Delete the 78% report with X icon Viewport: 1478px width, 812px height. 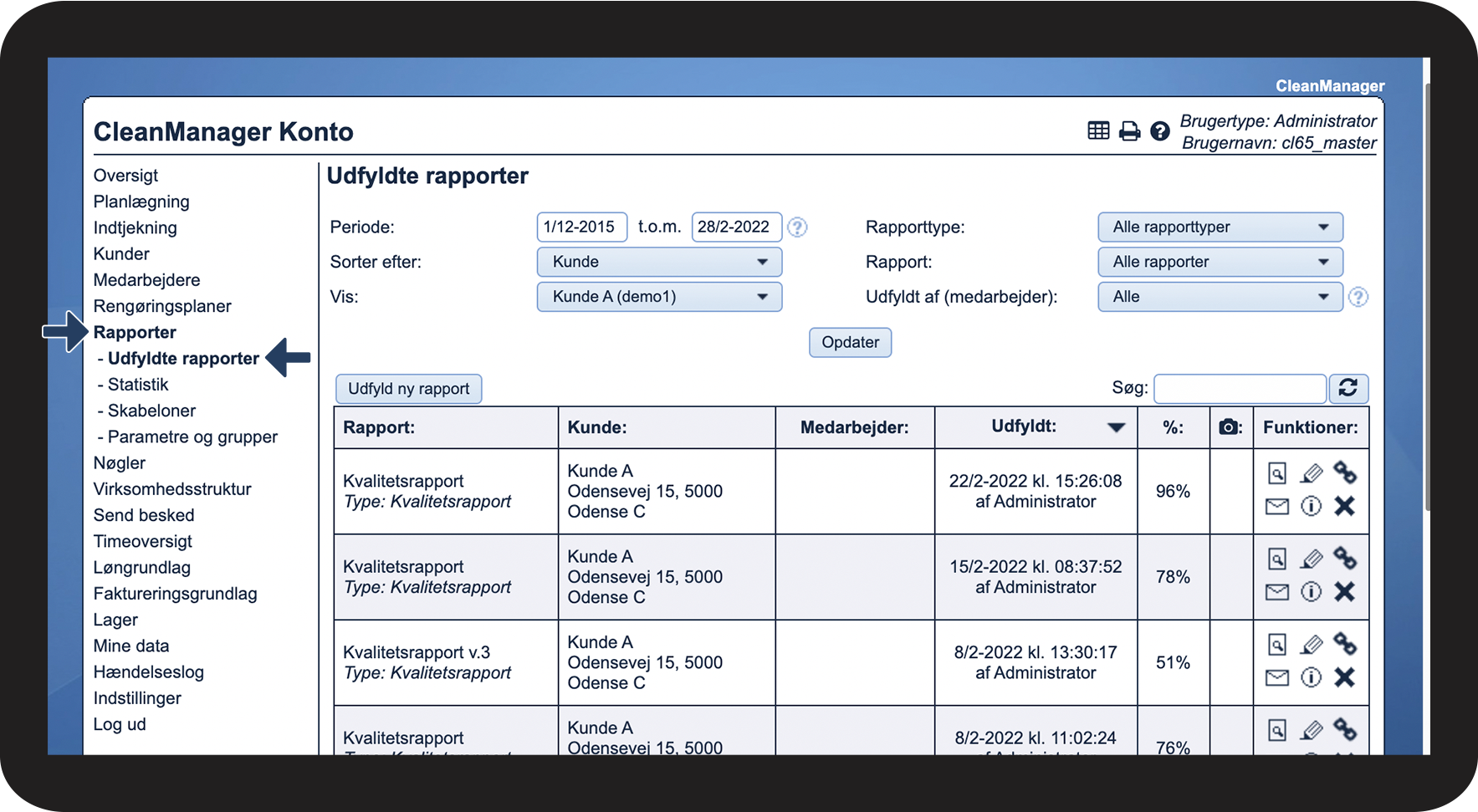pyautogui.click(x=1344, y=592)
